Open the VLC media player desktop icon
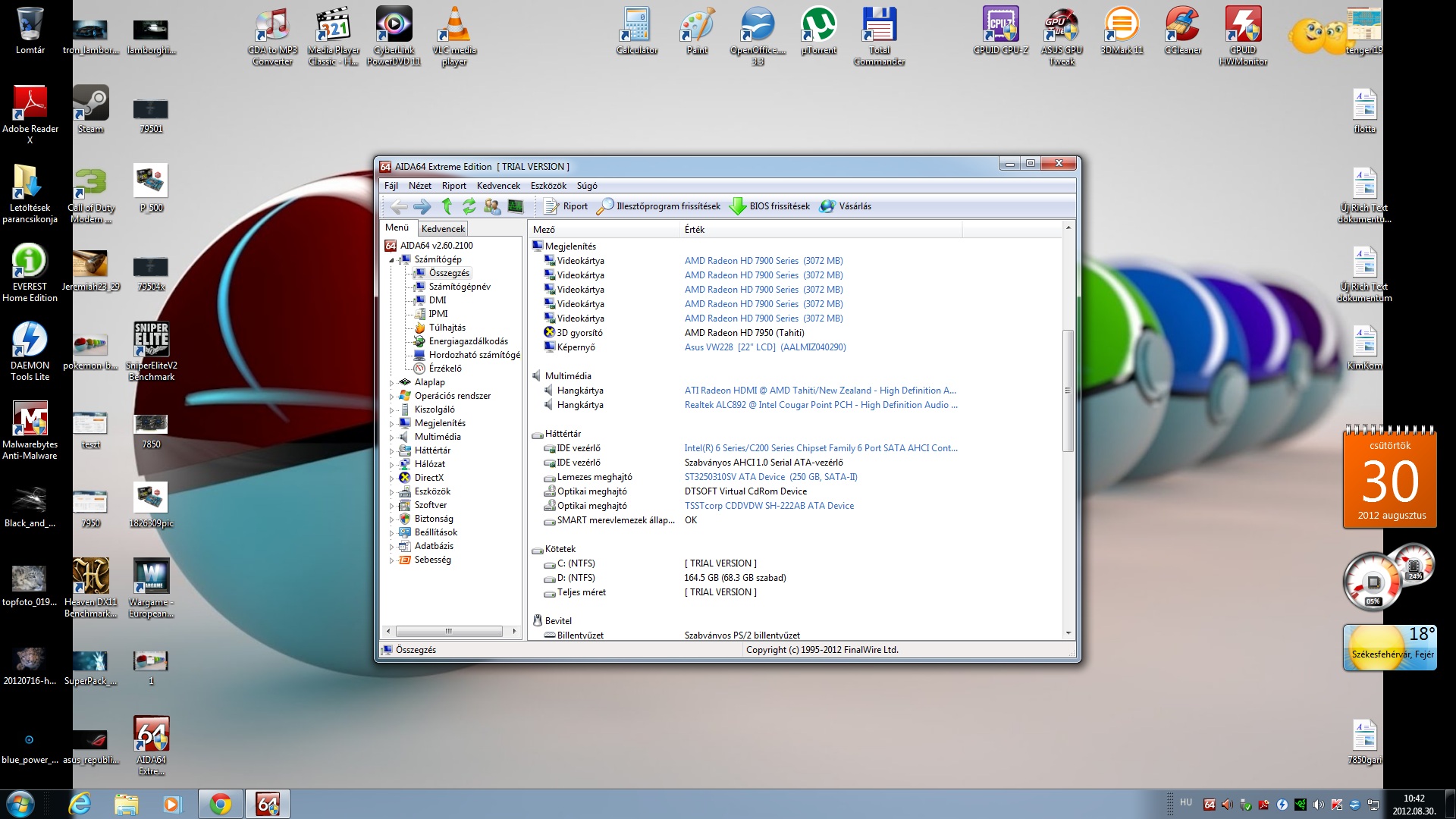1456x819 pixels. 454,36
